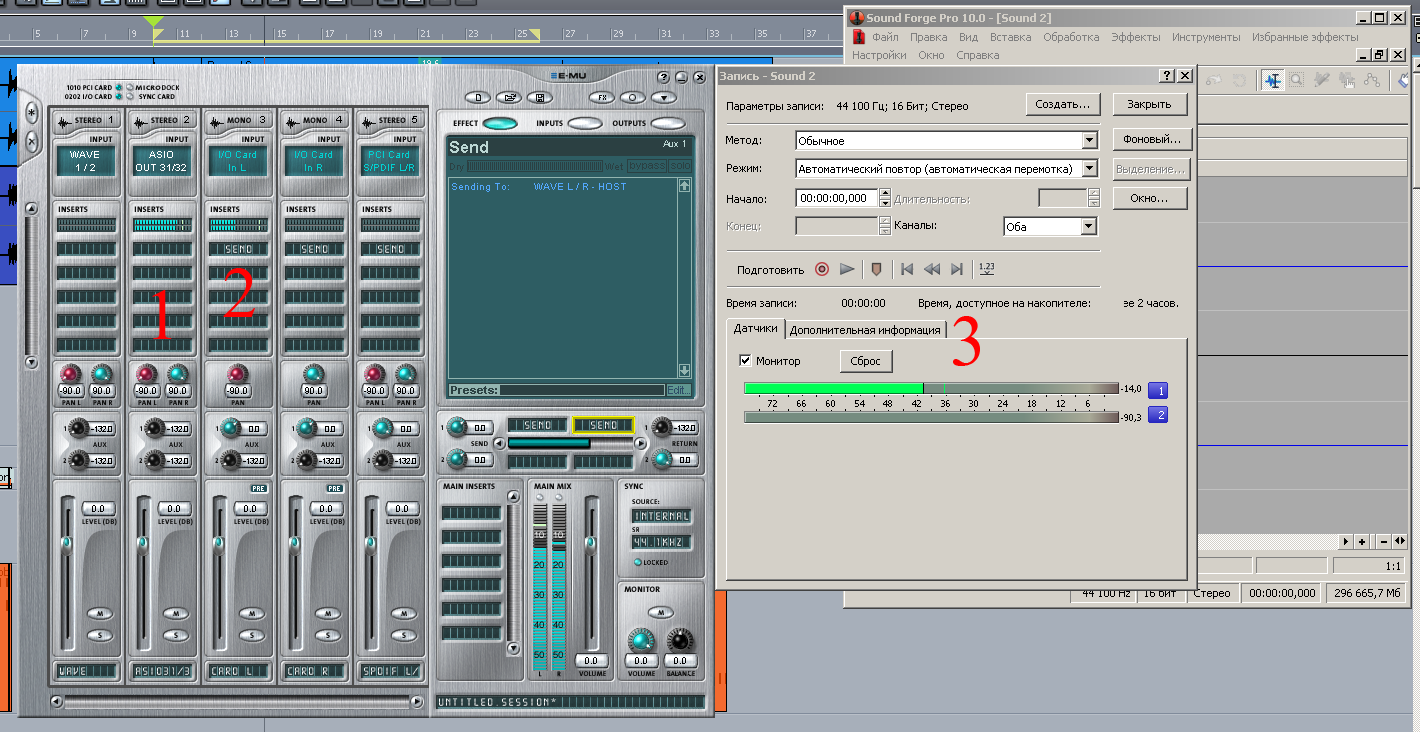Click the INTERNAL sync source field

tap(660, 516)
